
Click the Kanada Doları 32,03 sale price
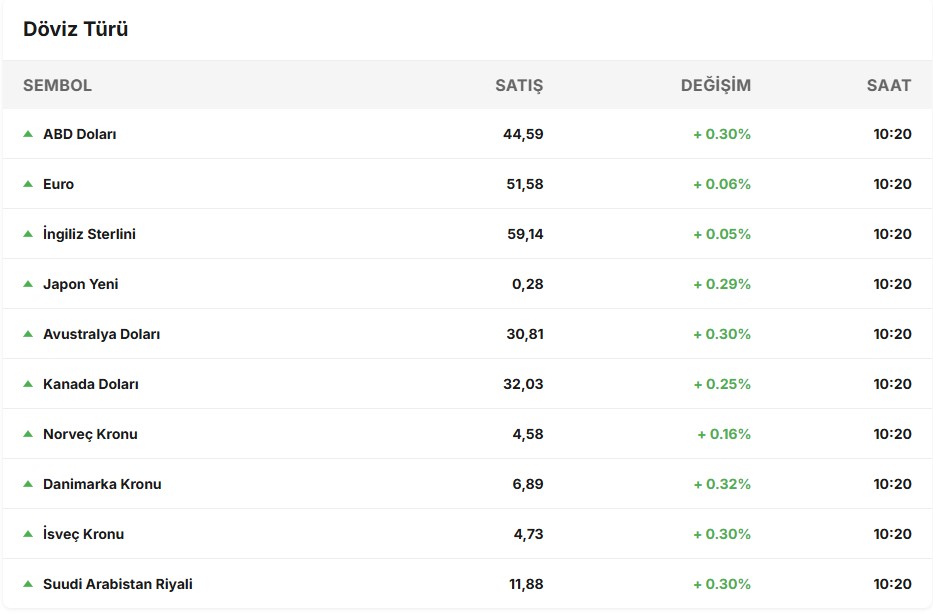click(525, 384)
